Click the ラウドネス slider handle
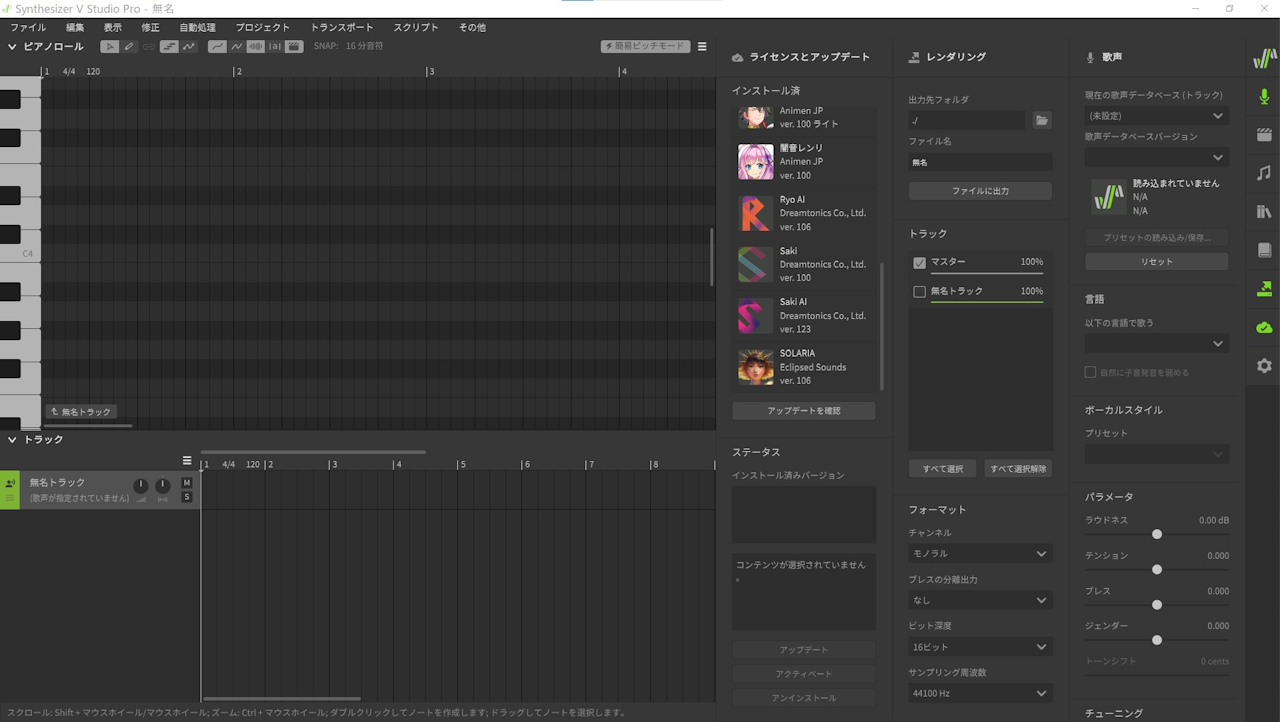 pos(1157,534)
